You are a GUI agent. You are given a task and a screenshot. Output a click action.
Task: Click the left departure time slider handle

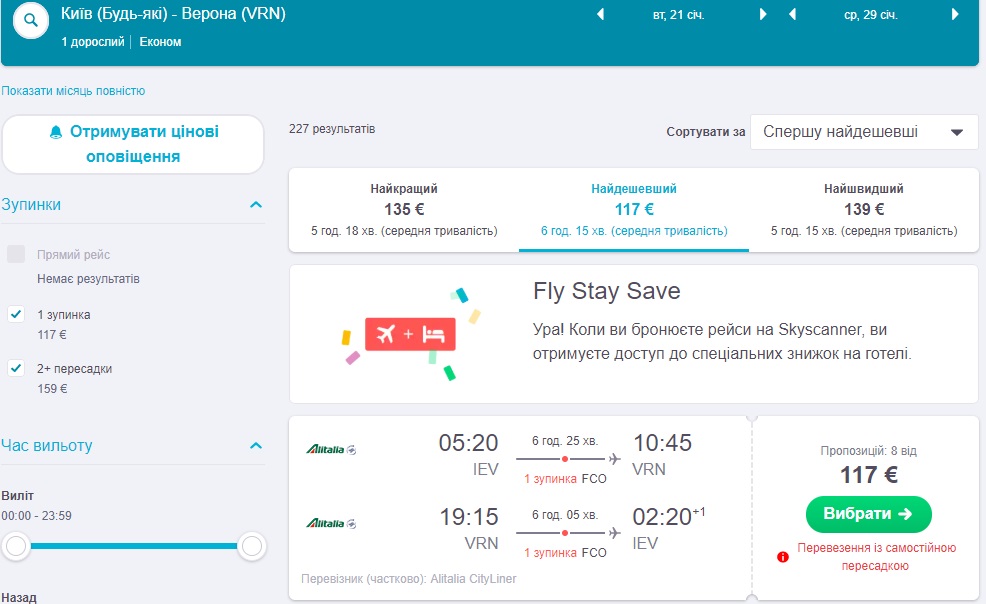(x=16, y=546)
